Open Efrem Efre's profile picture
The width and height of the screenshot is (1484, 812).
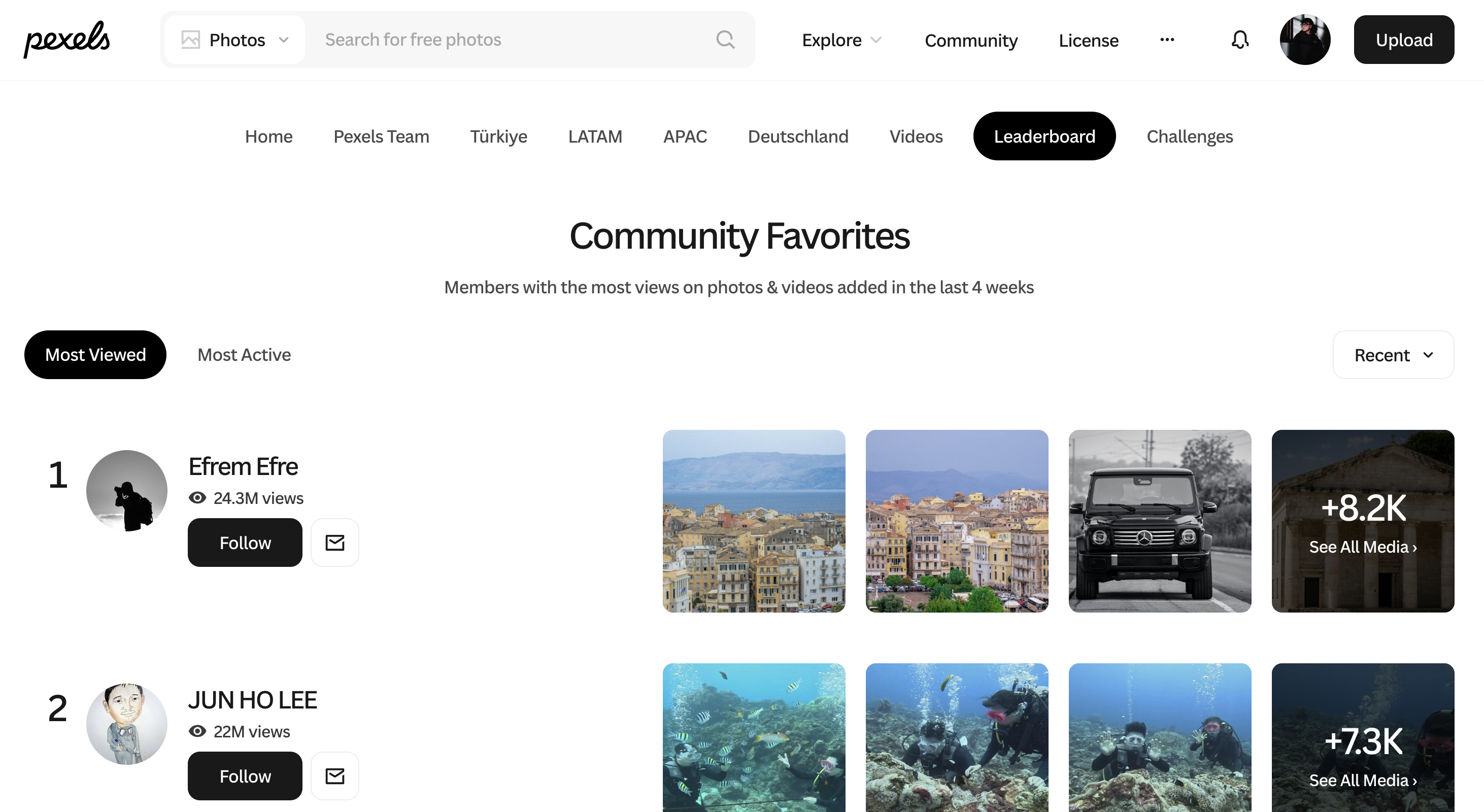(127, 491)
